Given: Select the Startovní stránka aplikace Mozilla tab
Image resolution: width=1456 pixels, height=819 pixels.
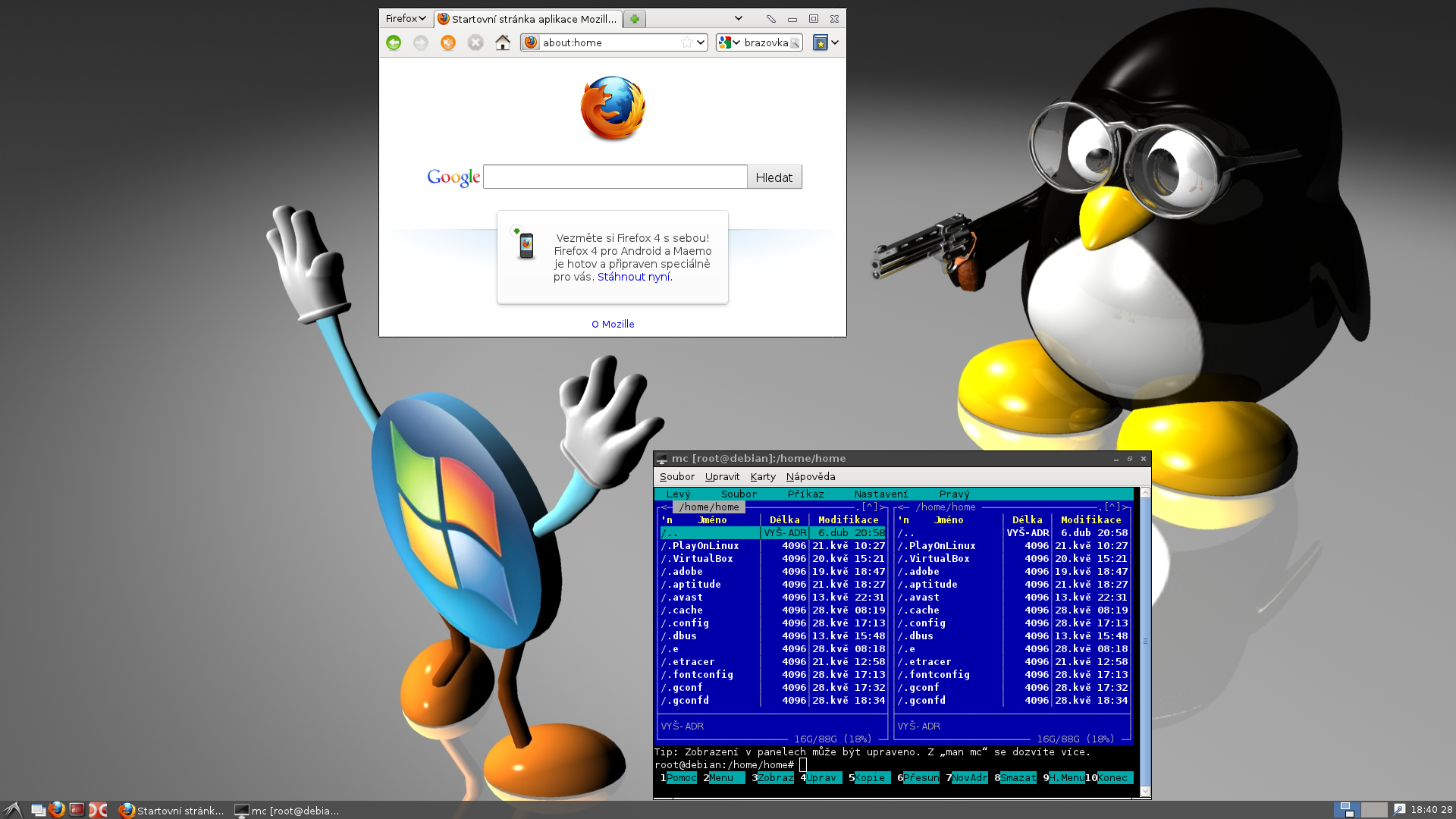Looking at the screenshot, I should point(528,19).
